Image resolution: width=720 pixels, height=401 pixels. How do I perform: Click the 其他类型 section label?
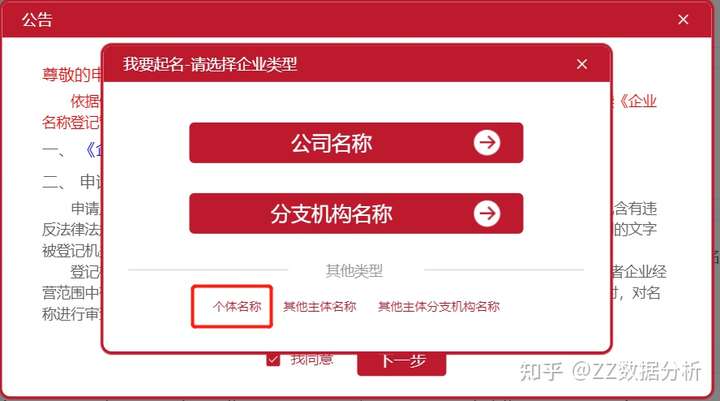pos(354,271)
